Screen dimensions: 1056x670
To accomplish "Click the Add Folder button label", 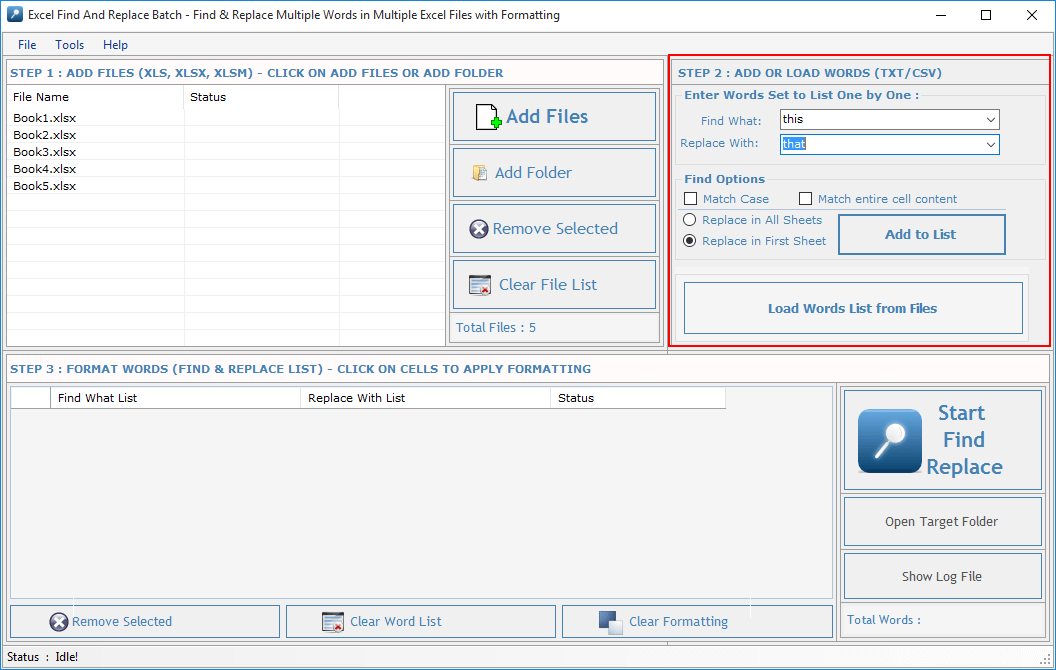I will point(533,173).
